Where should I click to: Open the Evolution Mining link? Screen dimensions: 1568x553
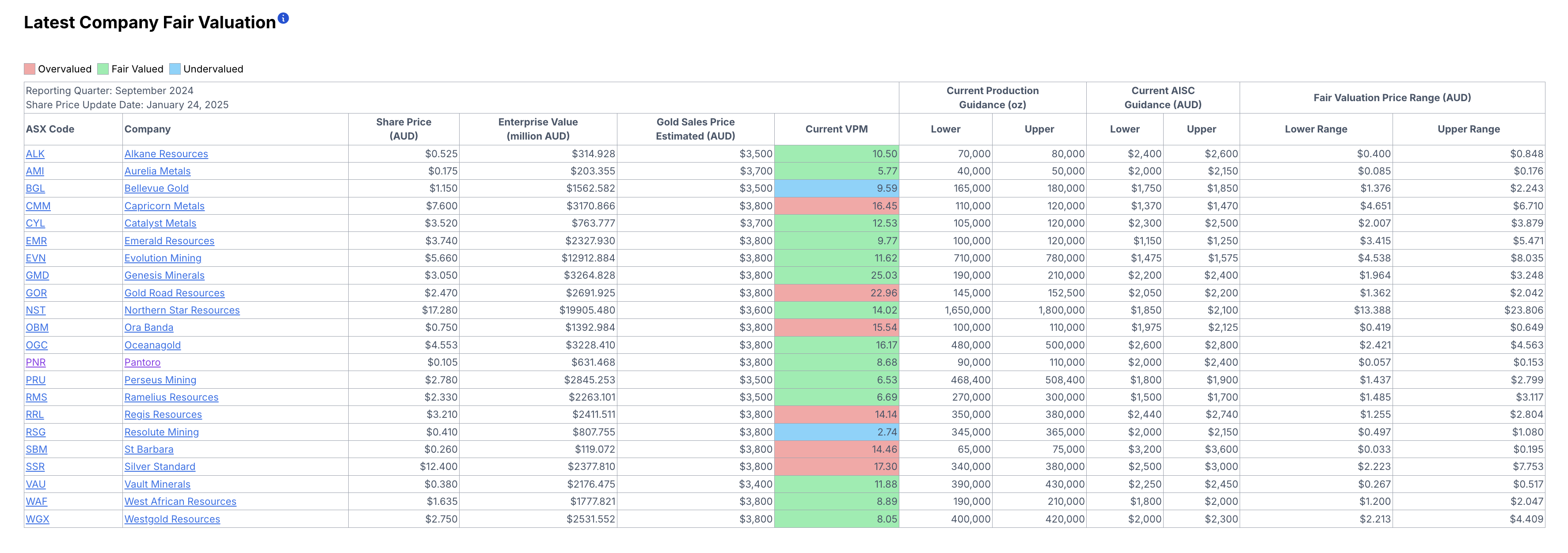click(163, 258)
